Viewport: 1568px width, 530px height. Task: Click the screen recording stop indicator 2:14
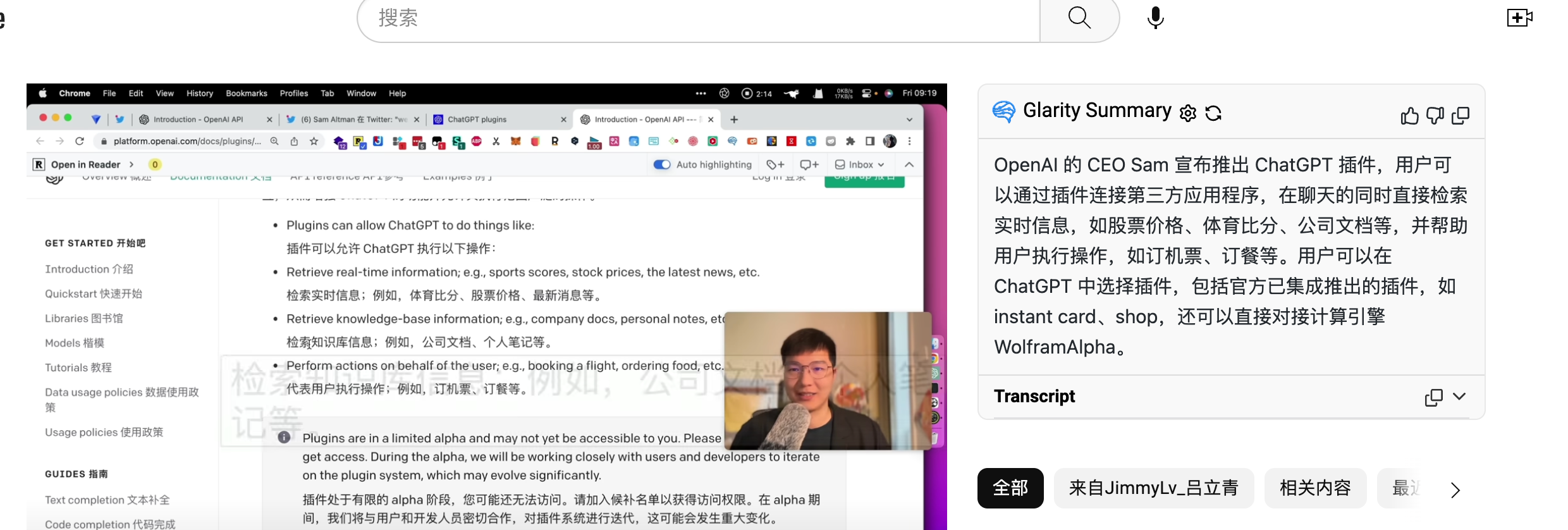coord(756,93)
